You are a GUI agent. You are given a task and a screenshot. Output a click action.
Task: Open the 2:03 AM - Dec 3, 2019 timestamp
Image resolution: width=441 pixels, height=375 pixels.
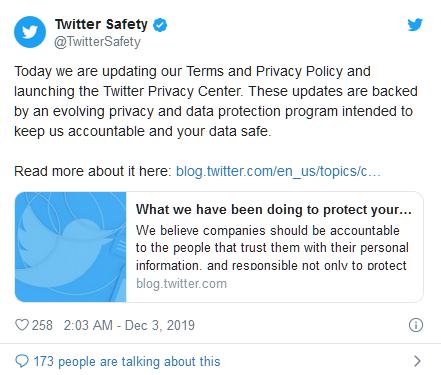[129, 325]
